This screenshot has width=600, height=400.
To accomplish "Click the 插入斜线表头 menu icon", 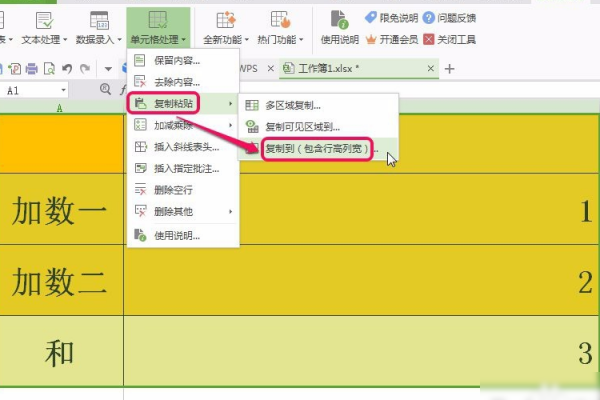I will click(140, 147).
